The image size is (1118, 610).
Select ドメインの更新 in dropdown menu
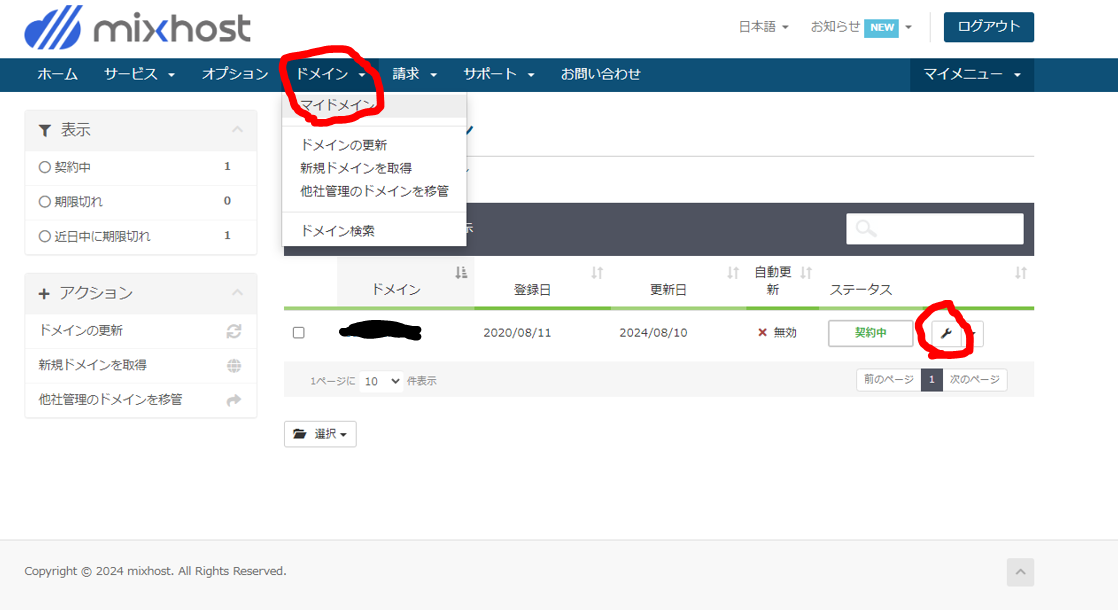point(374,145)
